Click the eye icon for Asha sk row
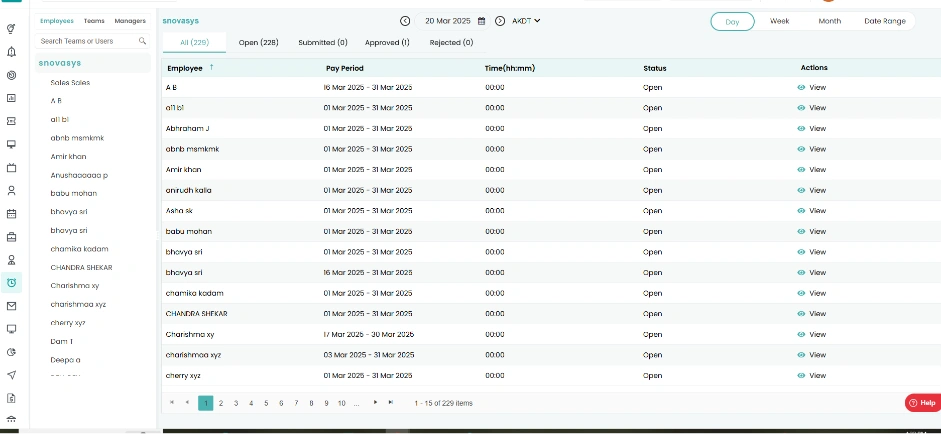The width and height of the screenshot is (942, 448). click(x=801, y=211)
